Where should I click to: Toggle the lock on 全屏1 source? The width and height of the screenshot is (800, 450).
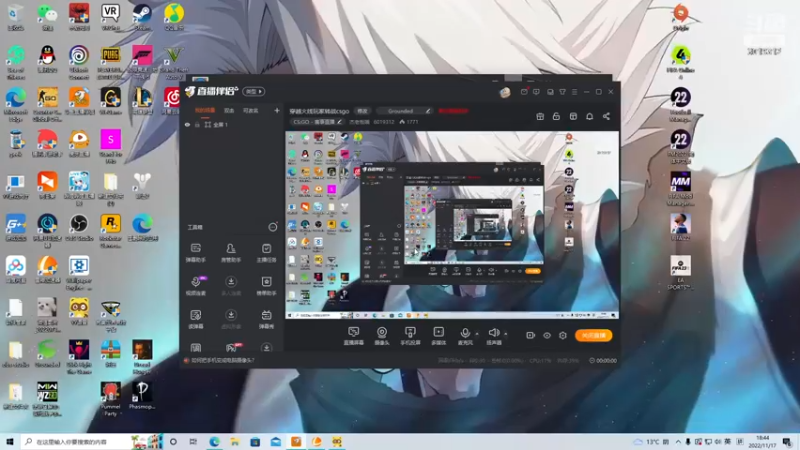[197, 124]
